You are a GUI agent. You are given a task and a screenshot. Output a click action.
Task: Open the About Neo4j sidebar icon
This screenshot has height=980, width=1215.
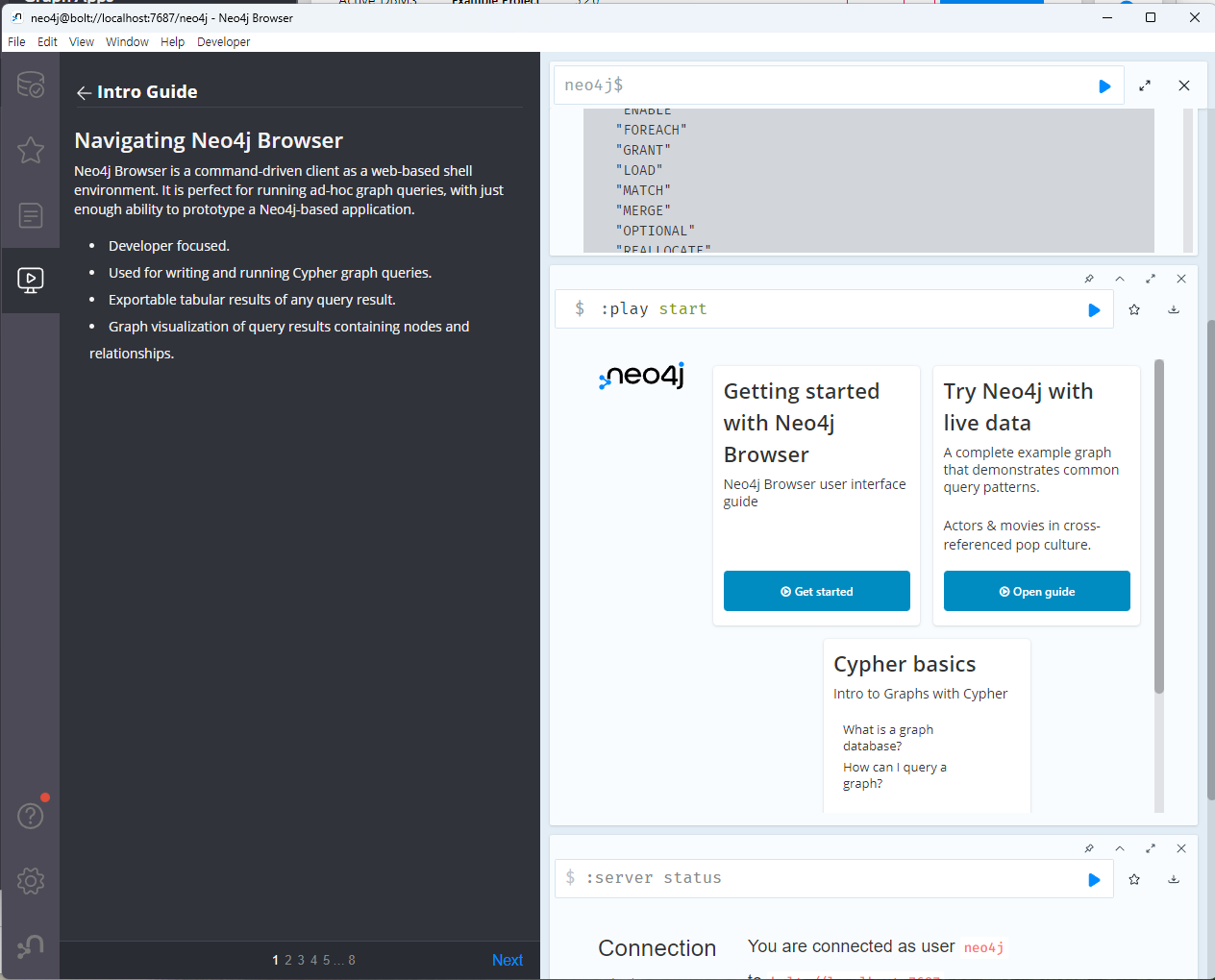31,946
